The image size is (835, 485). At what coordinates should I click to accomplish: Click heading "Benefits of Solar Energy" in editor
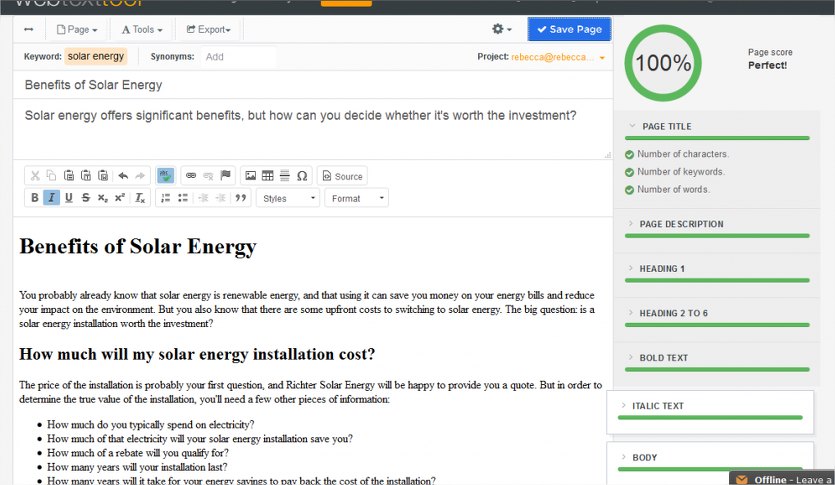[x=138, y=246]
